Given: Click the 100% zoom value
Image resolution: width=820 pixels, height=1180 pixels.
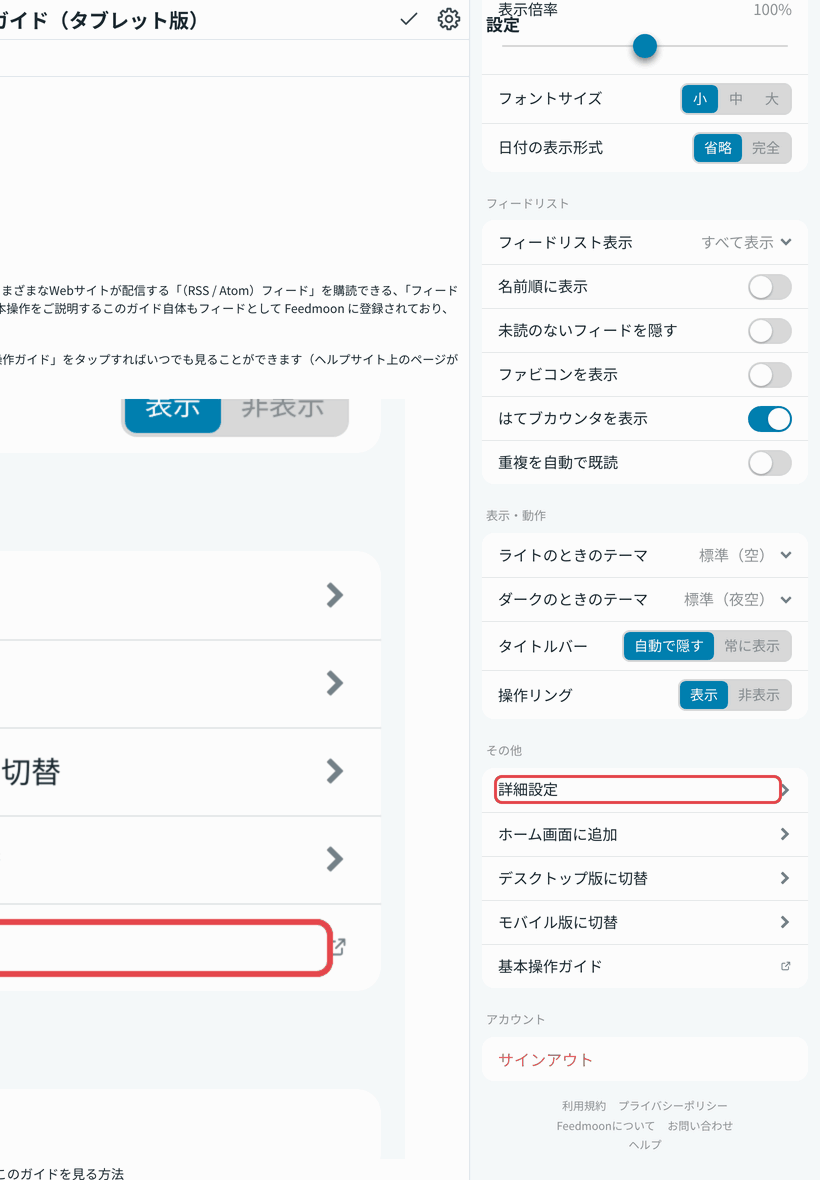Looking at the screenshot, I should tap(772, 10).
